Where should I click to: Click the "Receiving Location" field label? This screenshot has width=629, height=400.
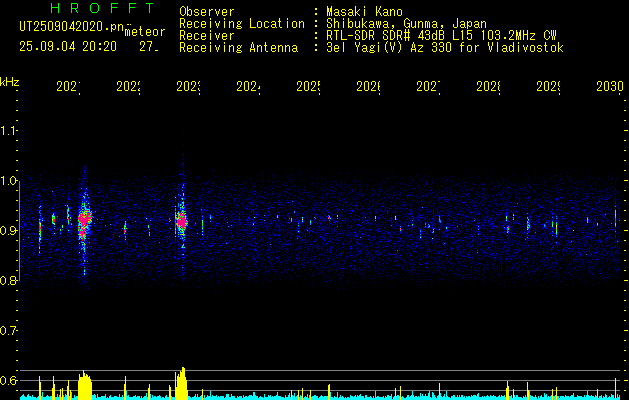click(242, 24)
